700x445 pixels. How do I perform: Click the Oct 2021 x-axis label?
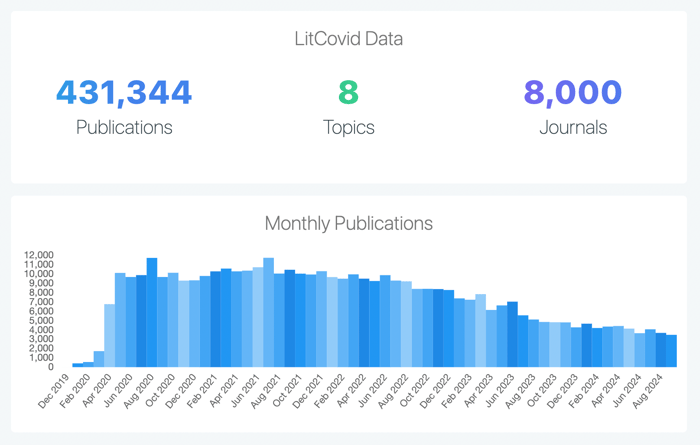[x=287, y=391]
